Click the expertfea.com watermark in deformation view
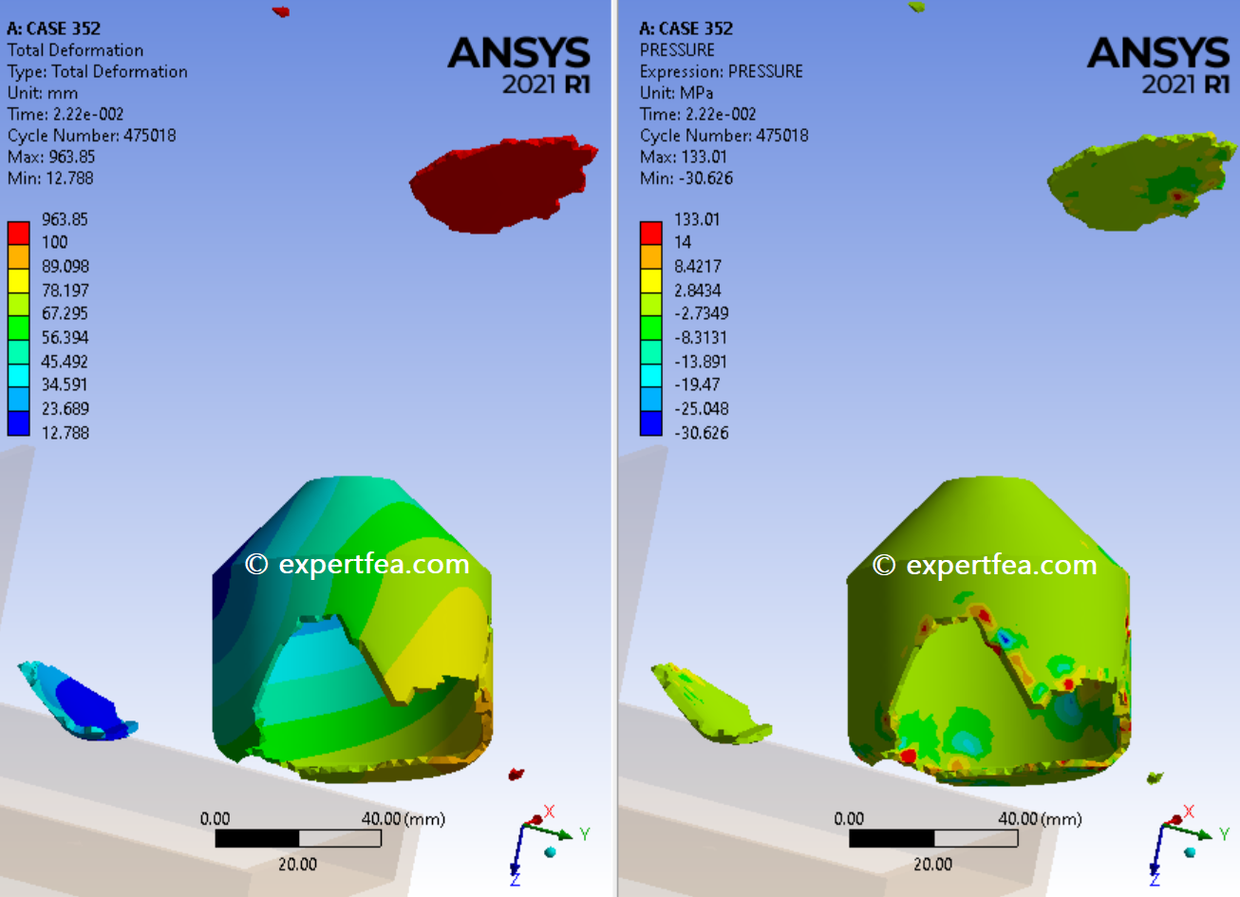Screen dimensions: 1240x897 click(358, 563)
